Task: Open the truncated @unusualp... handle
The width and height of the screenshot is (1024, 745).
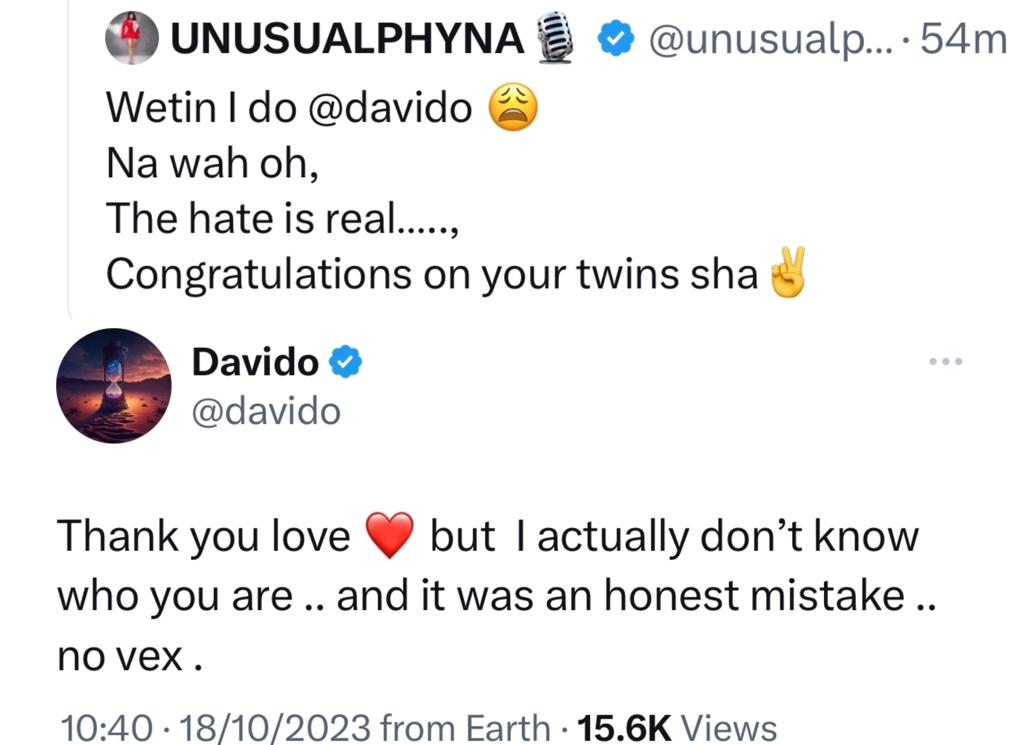Action: click(x=769, y=39)
